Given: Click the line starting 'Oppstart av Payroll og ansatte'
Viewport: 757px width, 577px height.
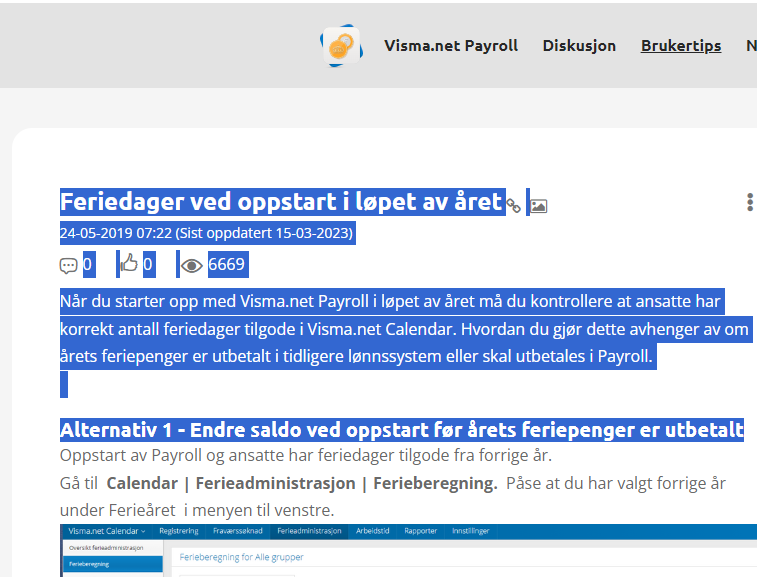Looking at the screenshot, I should pyautogui.click(x=306, y=455).
